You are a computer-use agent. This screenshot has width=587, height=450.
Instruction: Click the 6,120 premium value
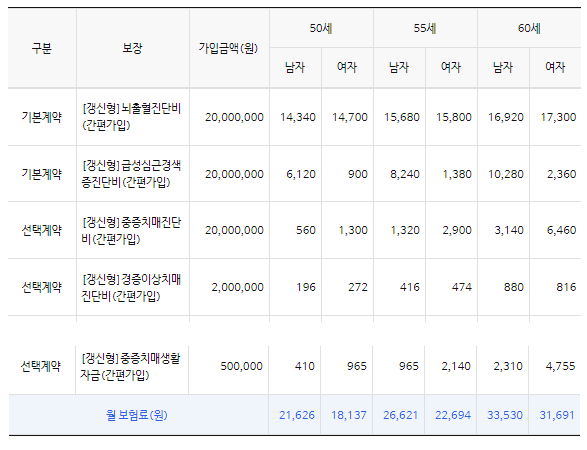301,174
